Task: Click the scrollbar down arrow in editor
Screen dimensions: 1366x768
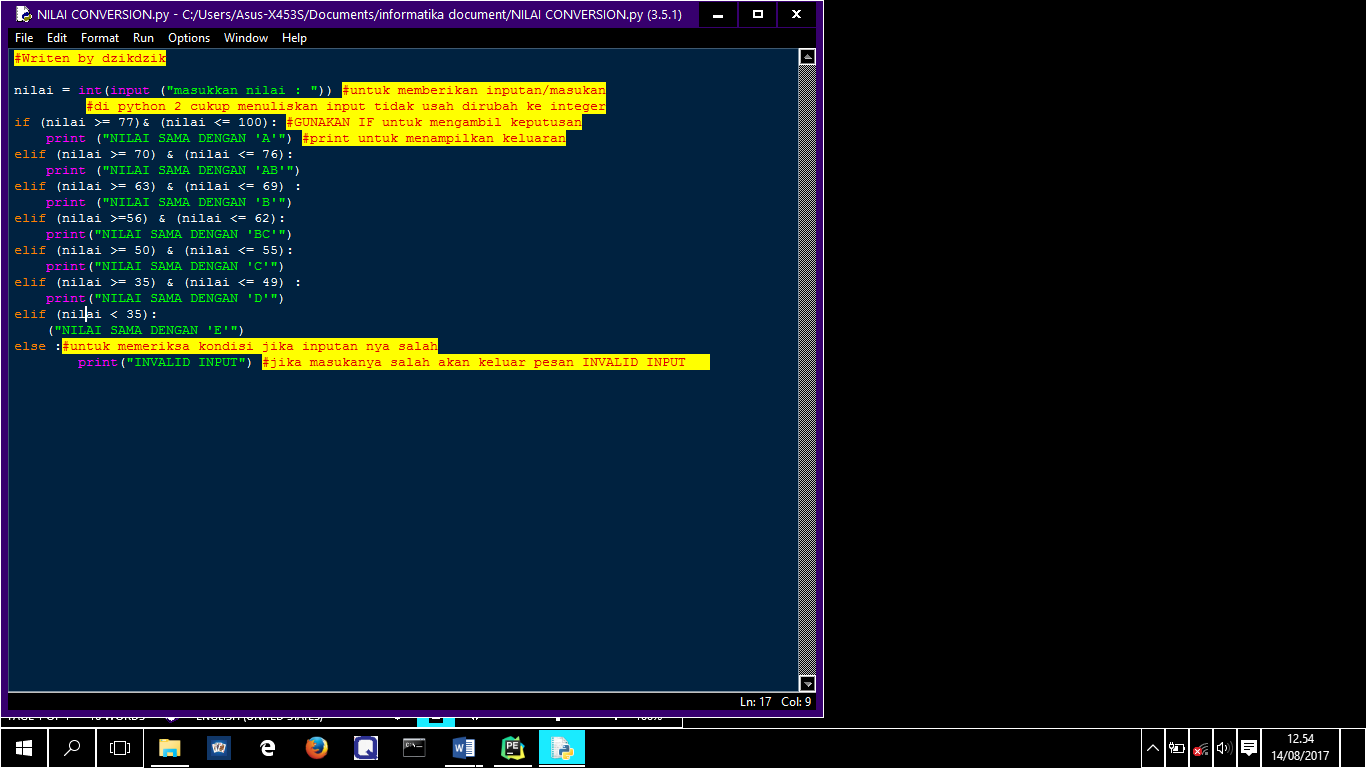Action: [x=807, y=684]
